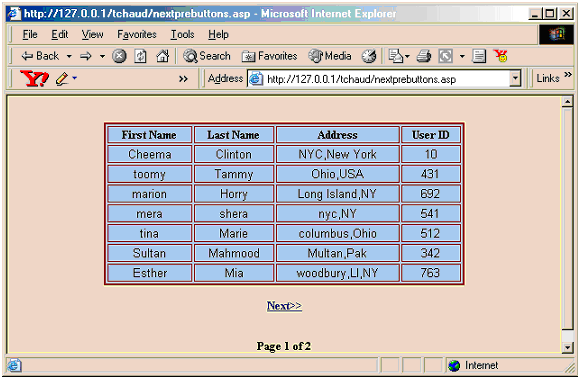Select the Clinton last name cell
The height and width of the screenshot is (379, 581).
233,154
